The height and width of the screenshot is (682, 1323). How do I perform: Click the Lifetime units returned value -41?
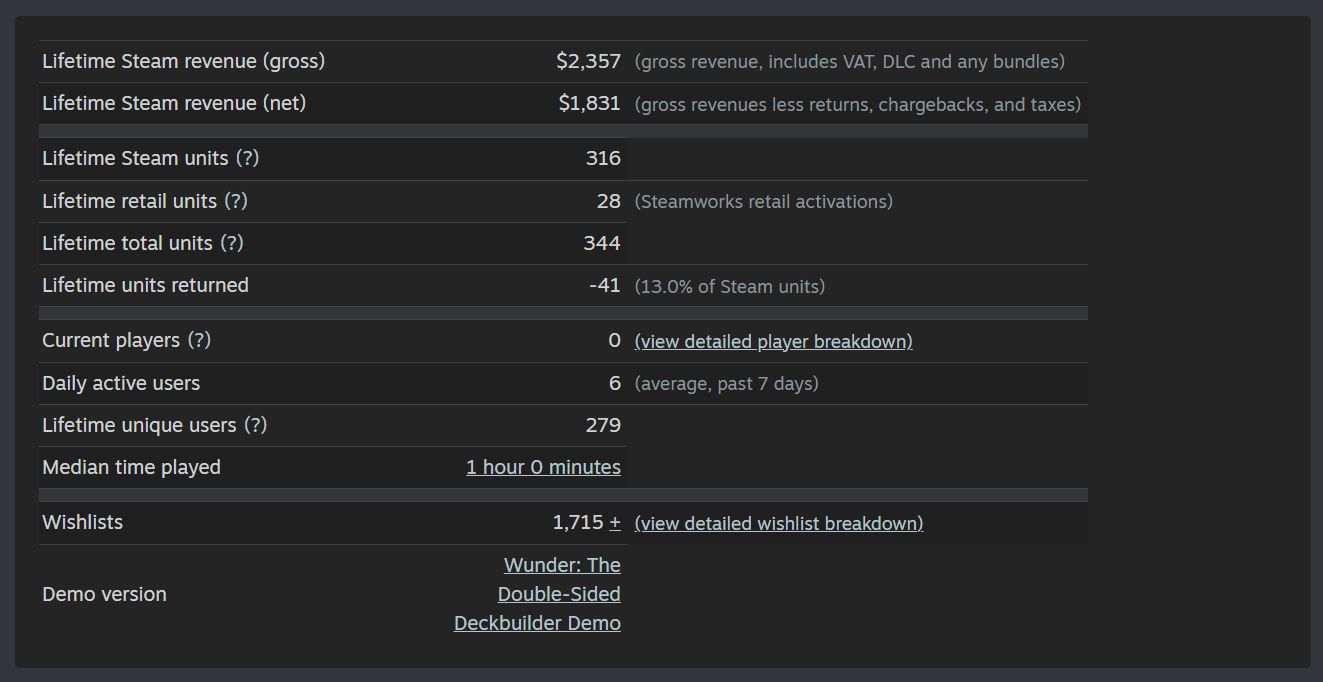pos(605,285)
